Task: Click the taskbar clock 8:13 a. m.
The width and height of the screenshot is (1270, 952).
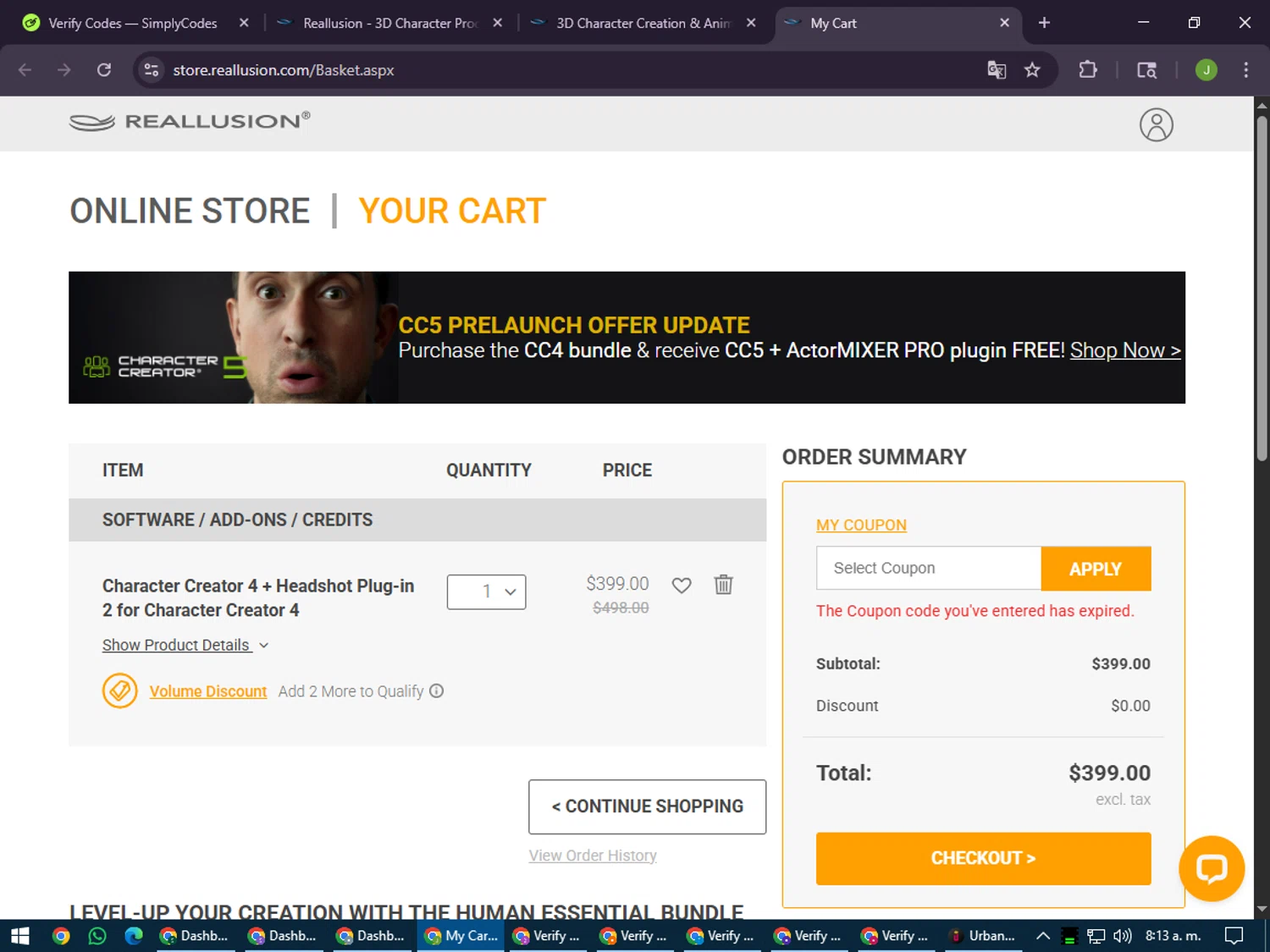Action: point(1173,935)
